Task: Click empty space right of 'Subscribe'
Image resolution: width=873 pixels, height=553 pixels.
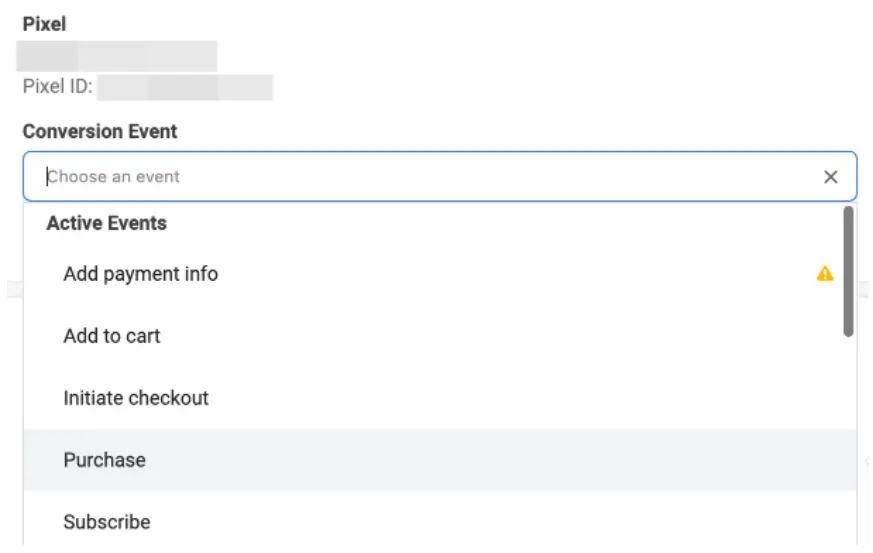Action: (500, 522)
